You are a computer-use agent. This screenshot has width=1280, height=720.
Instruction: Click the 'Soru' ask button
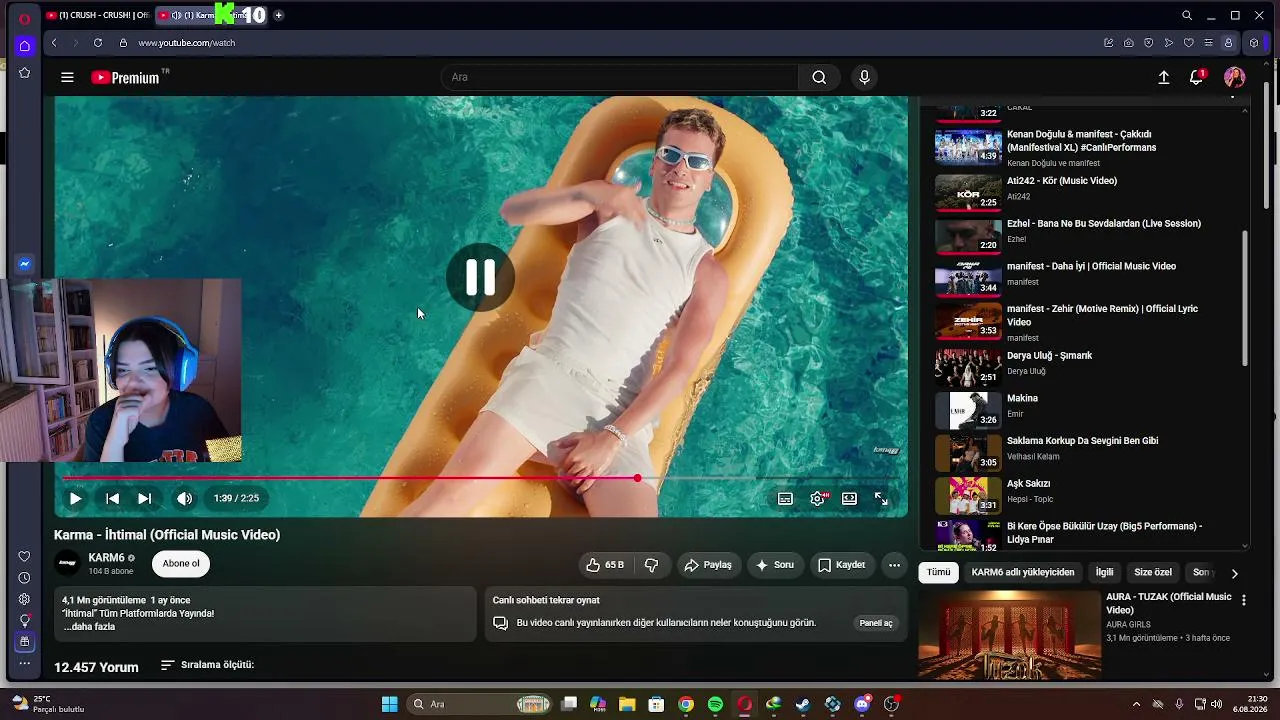point(775,565)
